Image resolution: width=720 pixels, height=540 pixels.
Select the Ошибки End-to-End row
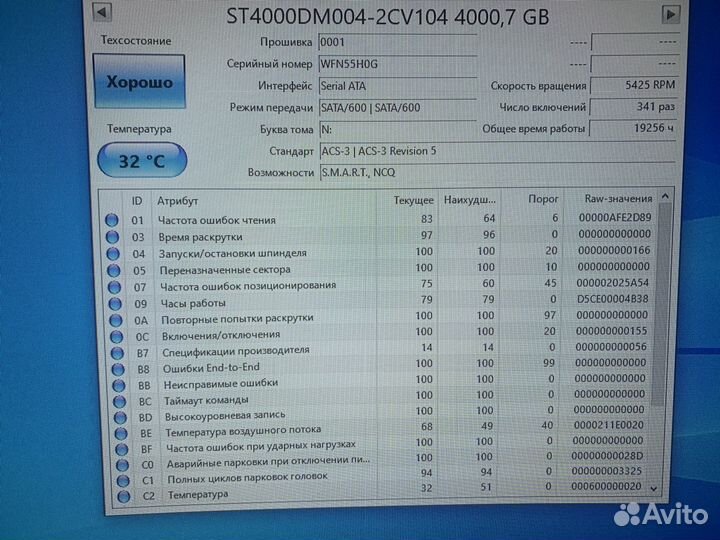click(381, 366)
